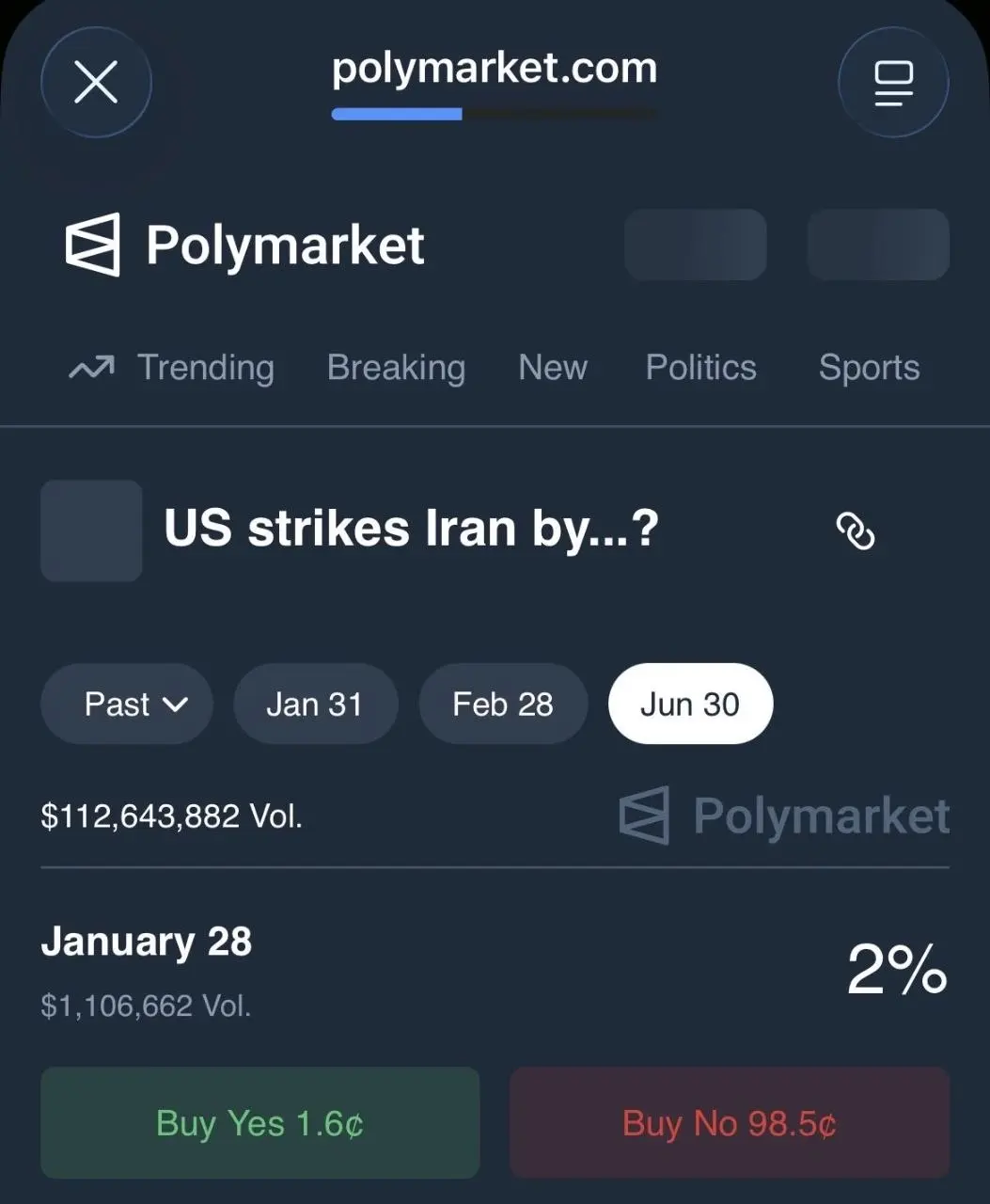Expand the Past dates dropdown

(127, 705)
